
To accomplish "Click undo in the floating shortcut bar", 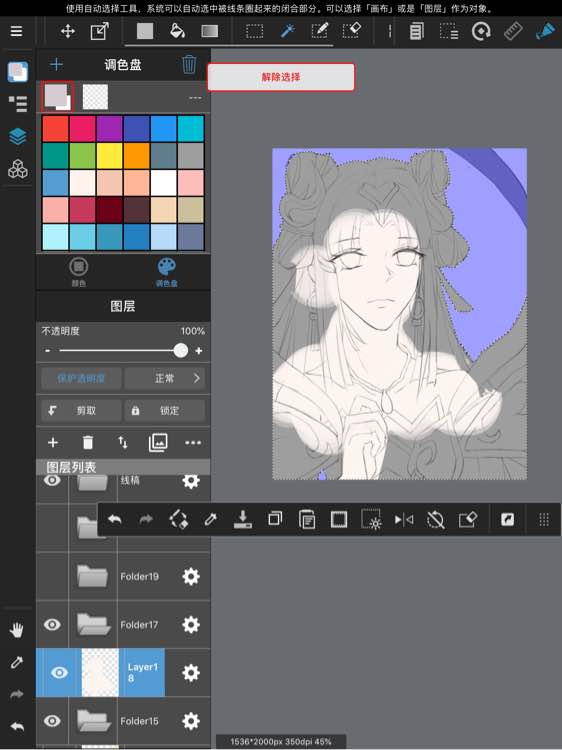I will click(114, 519).
